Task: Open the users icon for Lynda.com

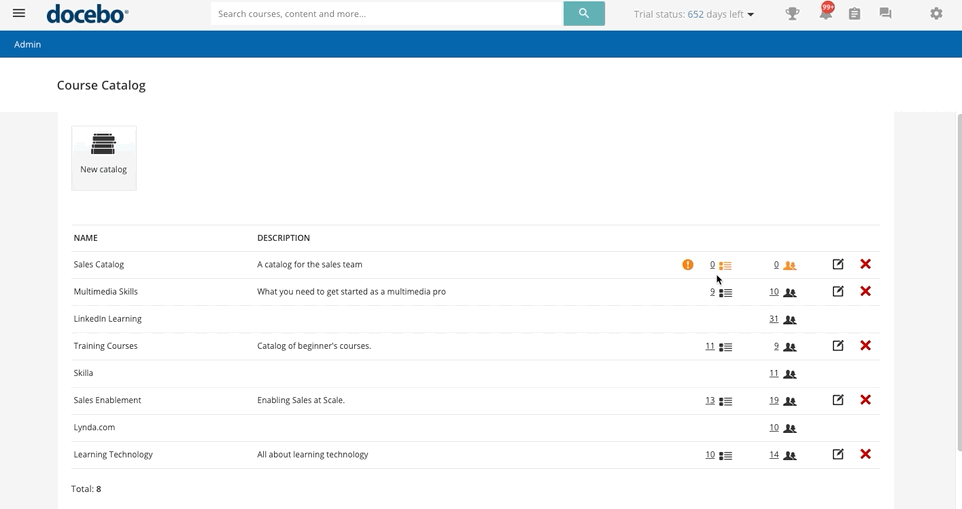Action: pyautogui.click(x=790, y=428)
